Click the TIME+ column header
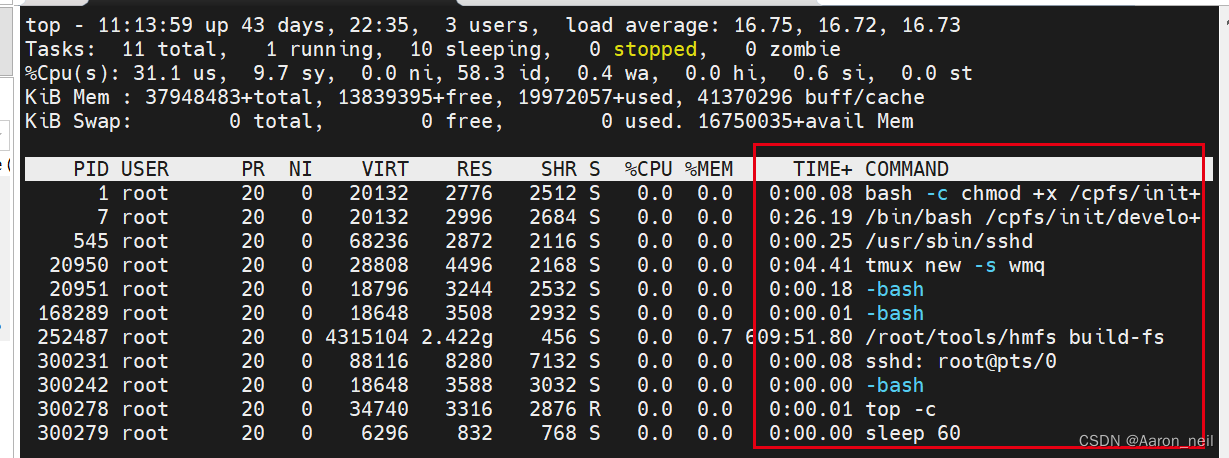This screenshot has width=1229, height=458. pos(823,169)
